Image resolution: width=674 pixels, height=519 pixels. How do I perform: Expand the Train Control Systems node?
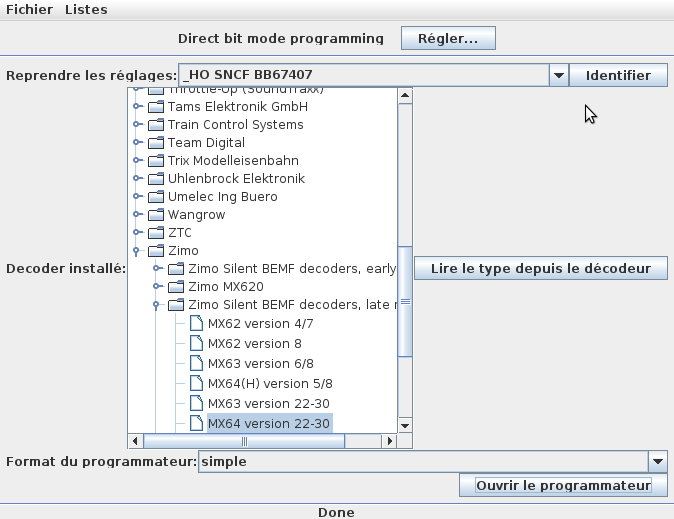[x=137, y=124]
